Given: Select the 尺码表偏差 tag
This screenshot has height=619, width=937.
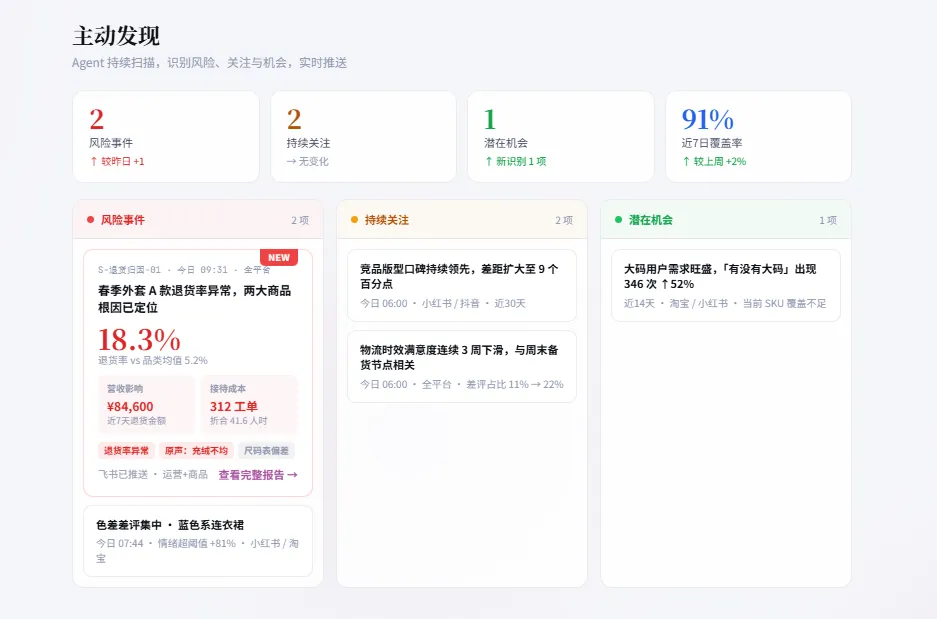Looking at the screenshot, I should pos(267,451).
